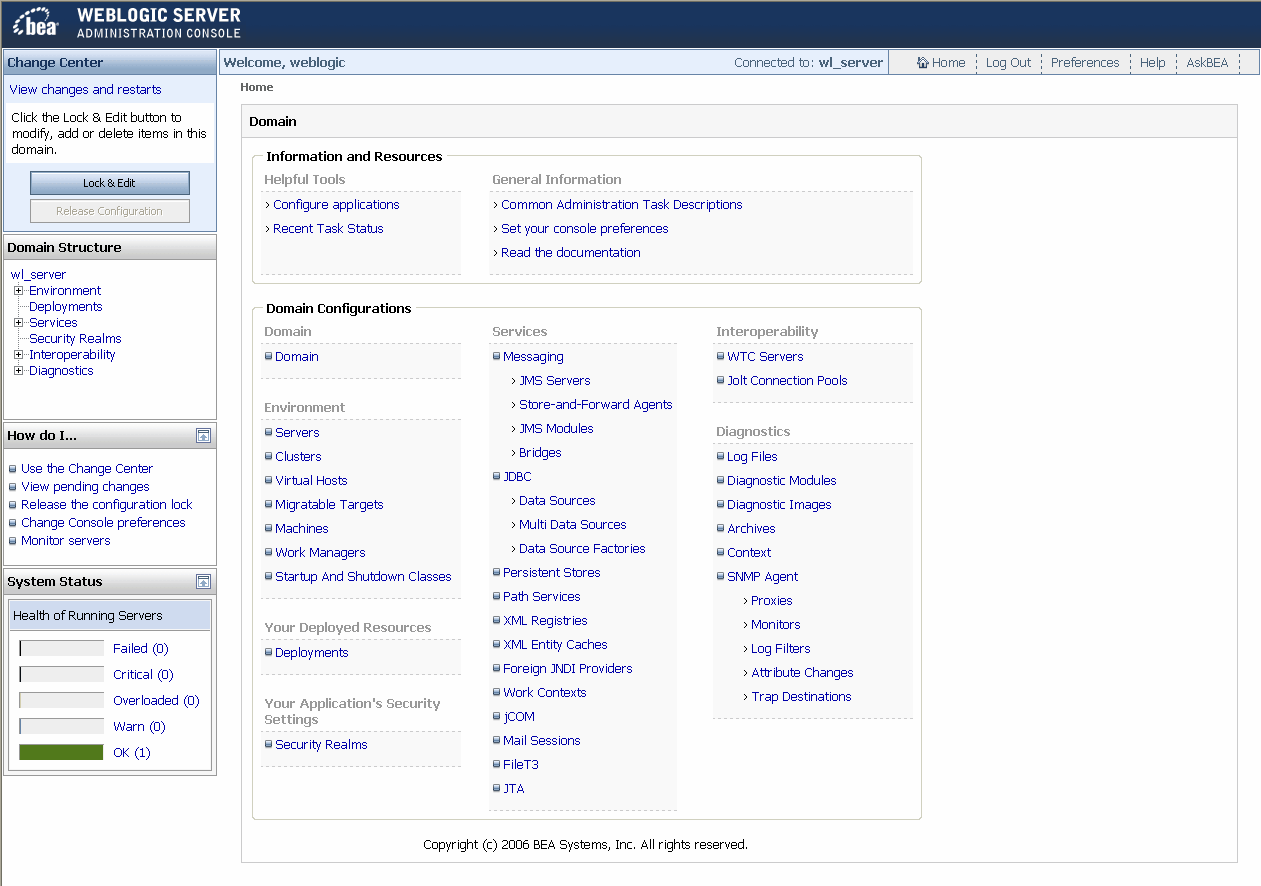The height and width of the screenshot is (886, 1261).
Task: Open the JDBC link
Action: coord(517,477)
